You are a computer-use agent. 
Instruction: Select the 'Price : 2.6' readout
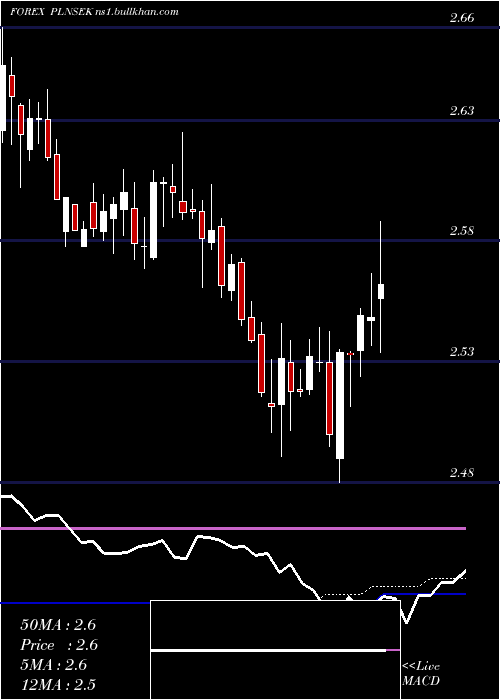[x=59, y=645]
